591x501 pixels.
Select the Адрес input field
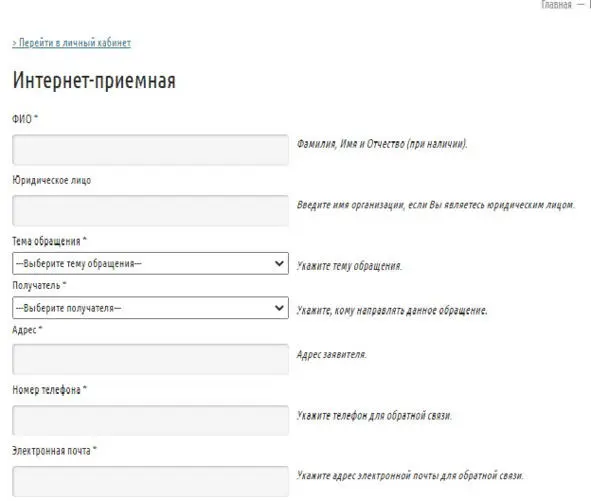[x=150, y=359]
